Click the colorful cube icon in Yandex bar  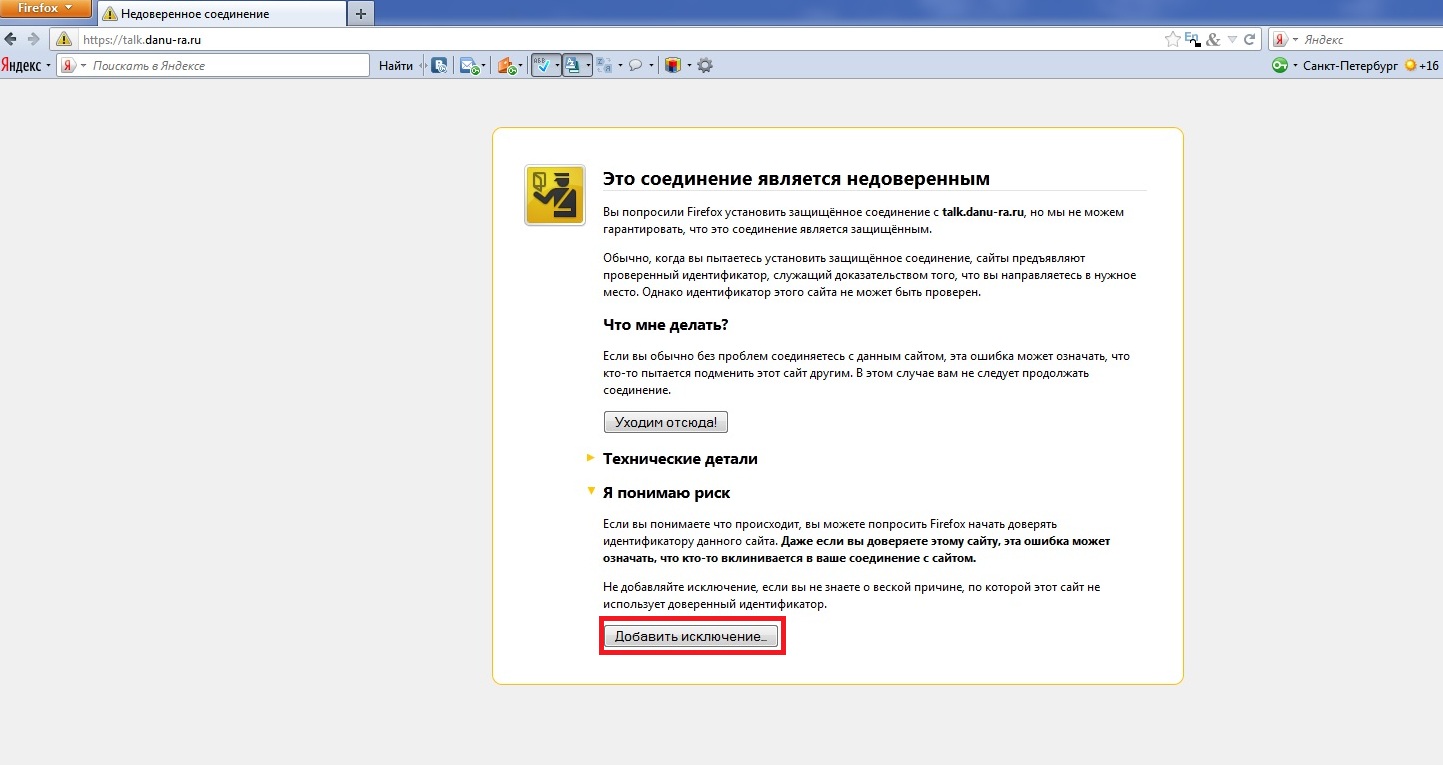673,65
